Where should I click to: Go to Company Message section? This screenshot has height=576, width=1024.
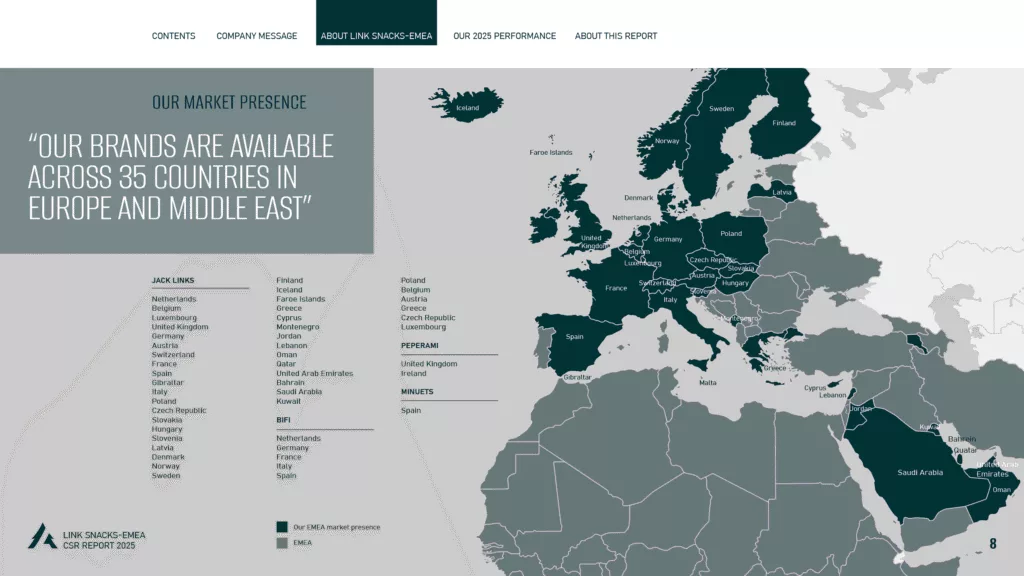pos(257,36)
